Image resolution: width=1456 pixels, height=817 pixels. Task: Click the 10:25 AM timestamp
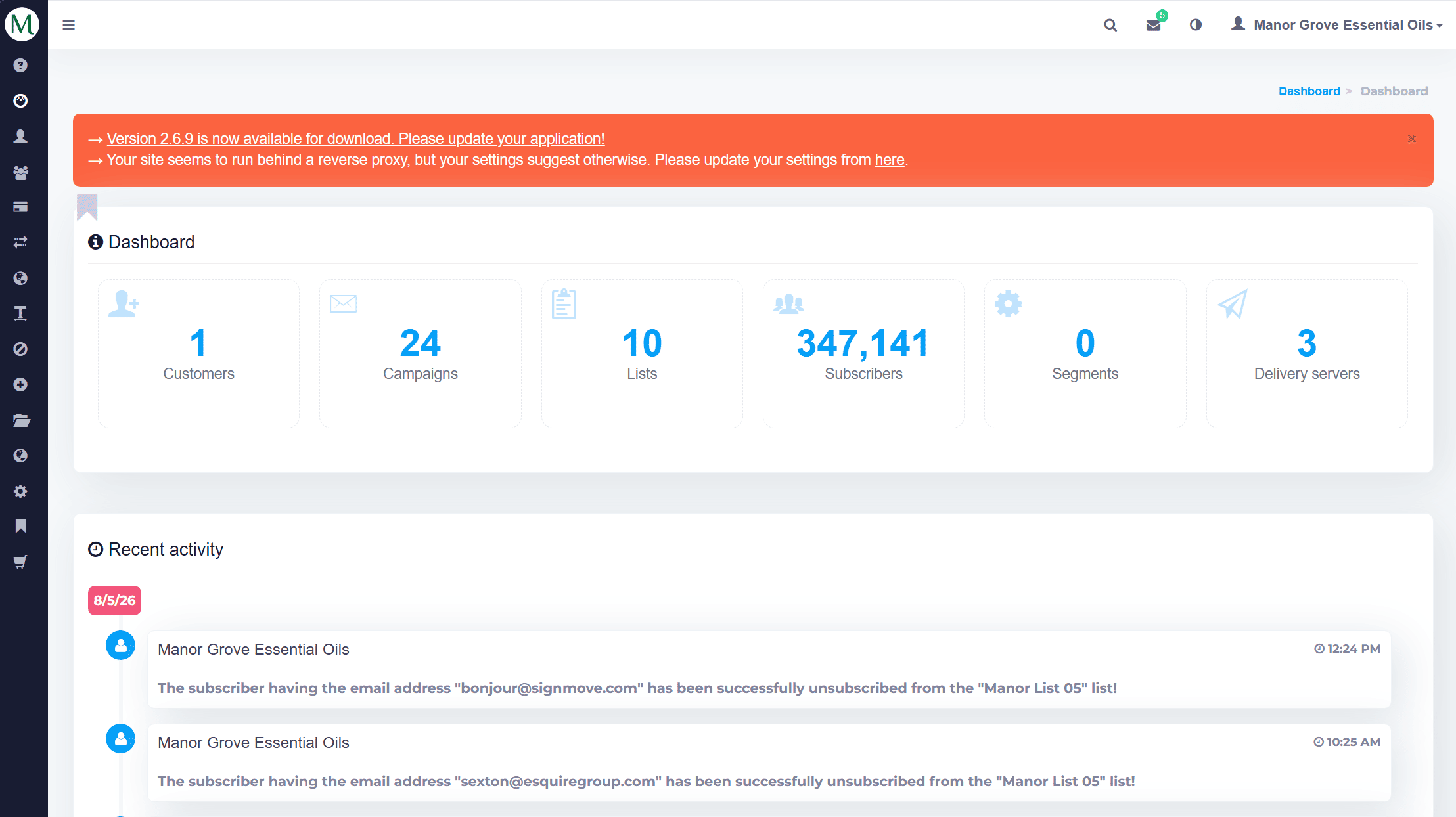coord(1347,742)
